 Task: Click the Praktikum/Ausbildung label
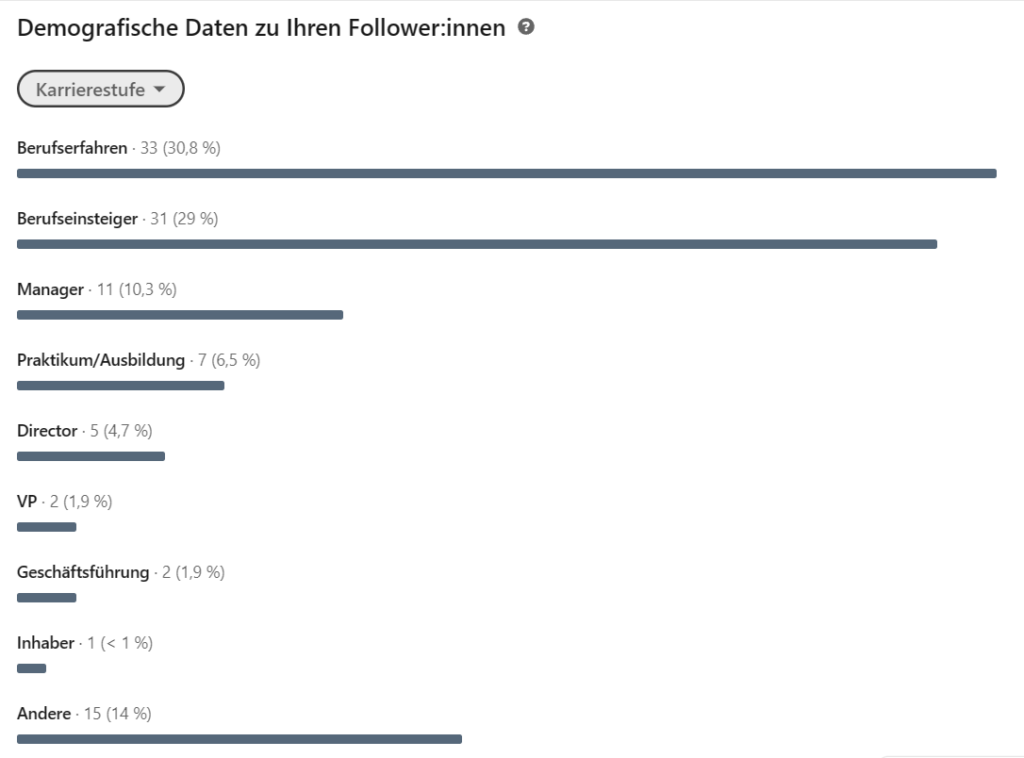(100, 360)
